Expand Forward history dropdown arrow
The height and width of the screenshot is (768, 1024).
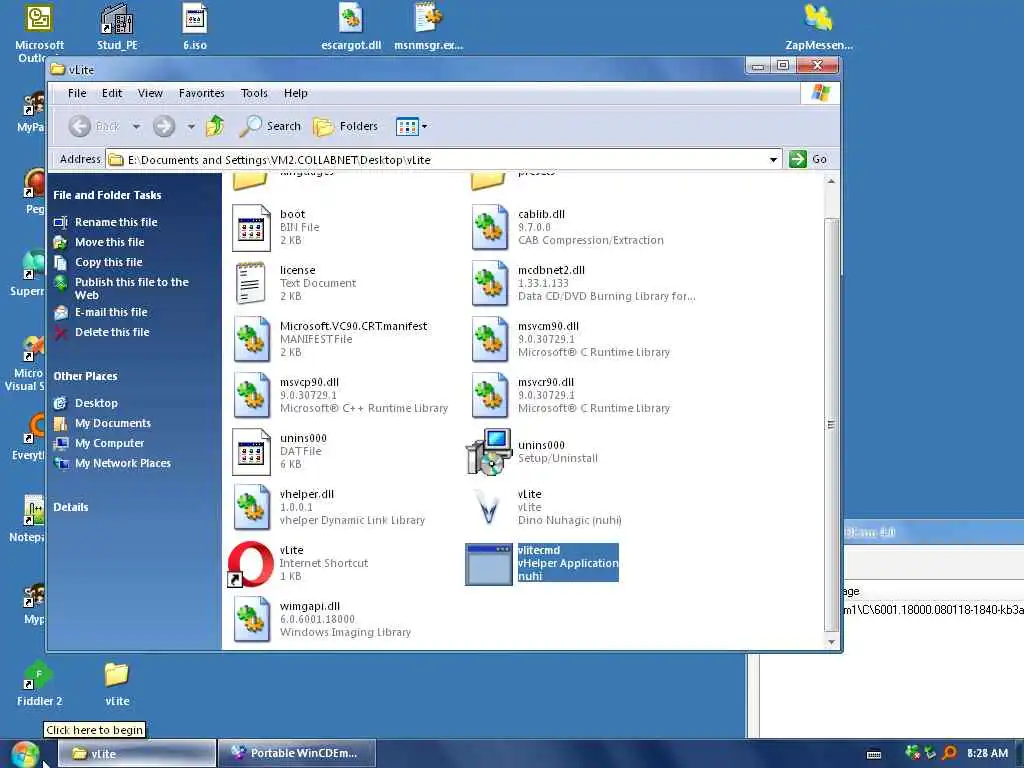pos(191,127)
